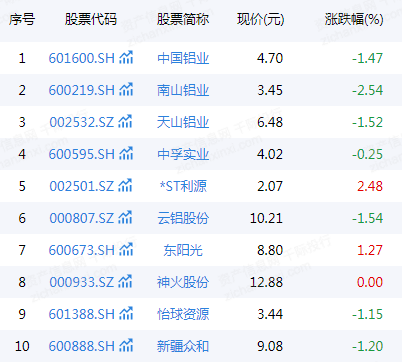Screen dimensions: 402x362
Task: Open chart icon beside 002532.SZ
Action: [x=126, y=122]
